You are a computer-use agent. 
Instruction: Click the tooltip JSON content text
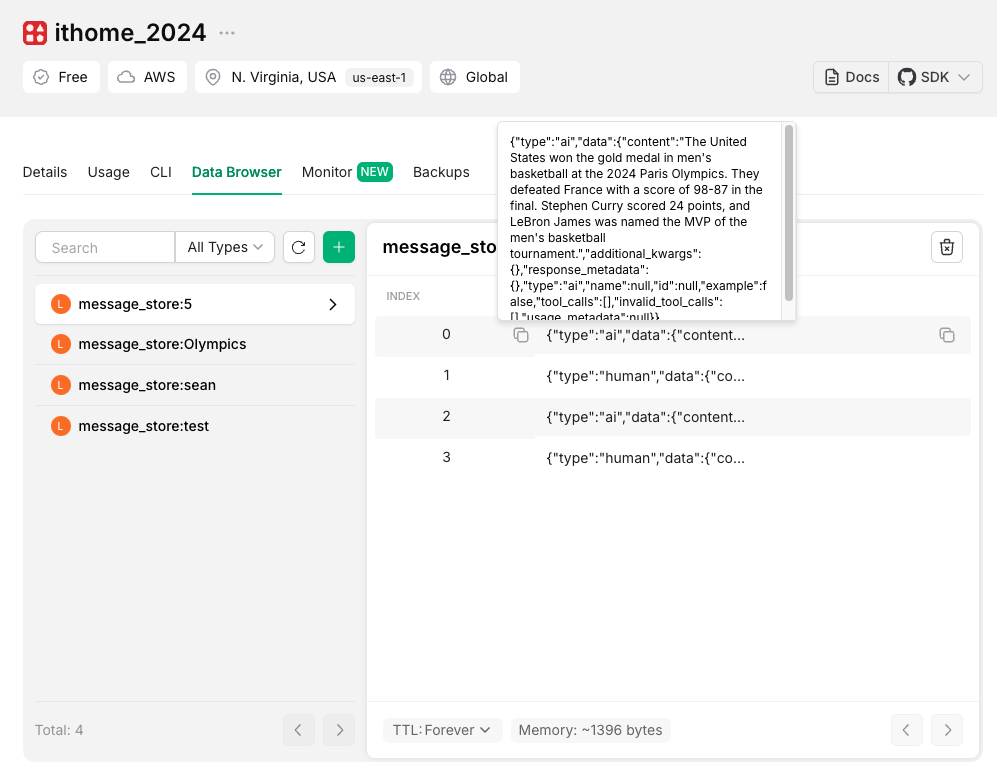tap(638, 229)
